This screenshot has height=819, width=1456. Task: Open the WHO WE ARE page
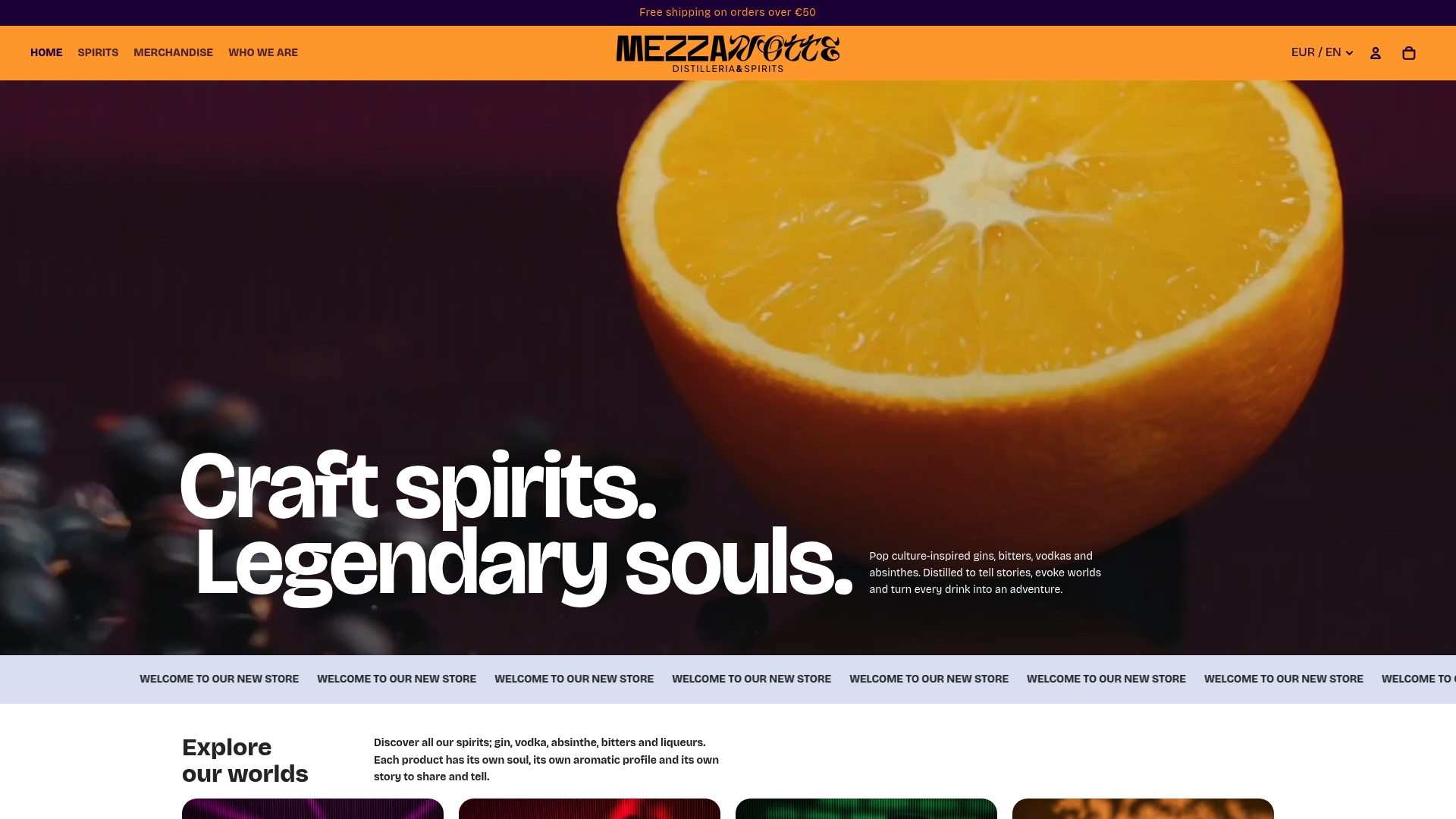[263, 52]
